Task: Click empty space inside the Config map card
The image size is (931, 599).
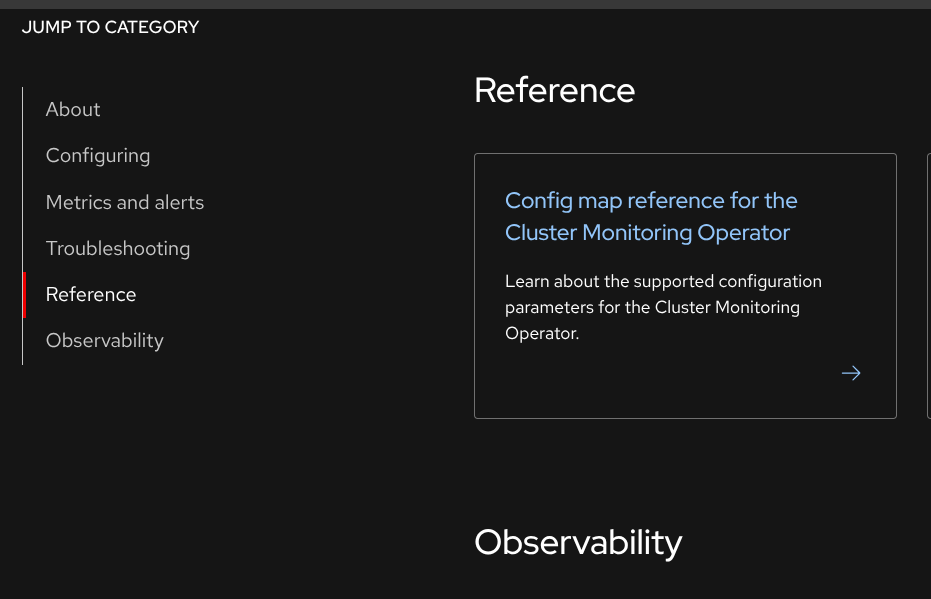Action: pyautogui.click(x=650, y=385)
